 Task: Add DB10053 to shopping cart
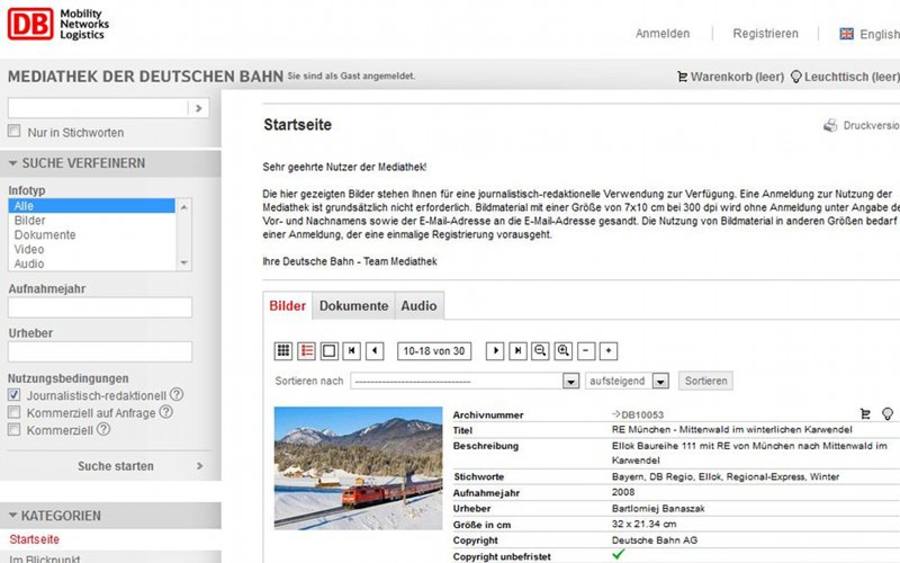pyautogui.click(x=866, y=414)
